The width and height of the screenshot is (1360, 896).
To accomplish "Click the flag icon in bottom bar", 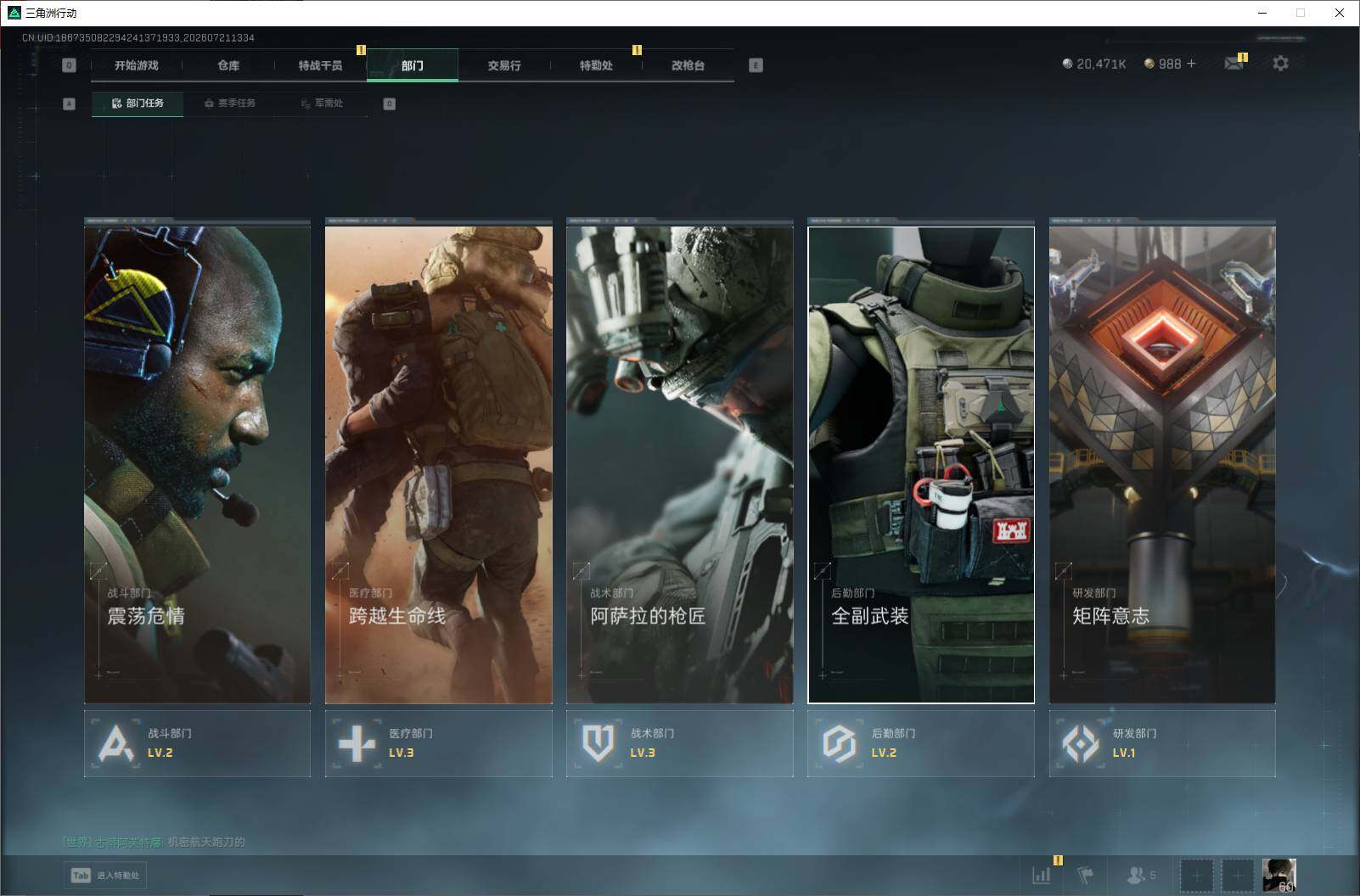I will pyautogui.click(x=1086, y=875).
